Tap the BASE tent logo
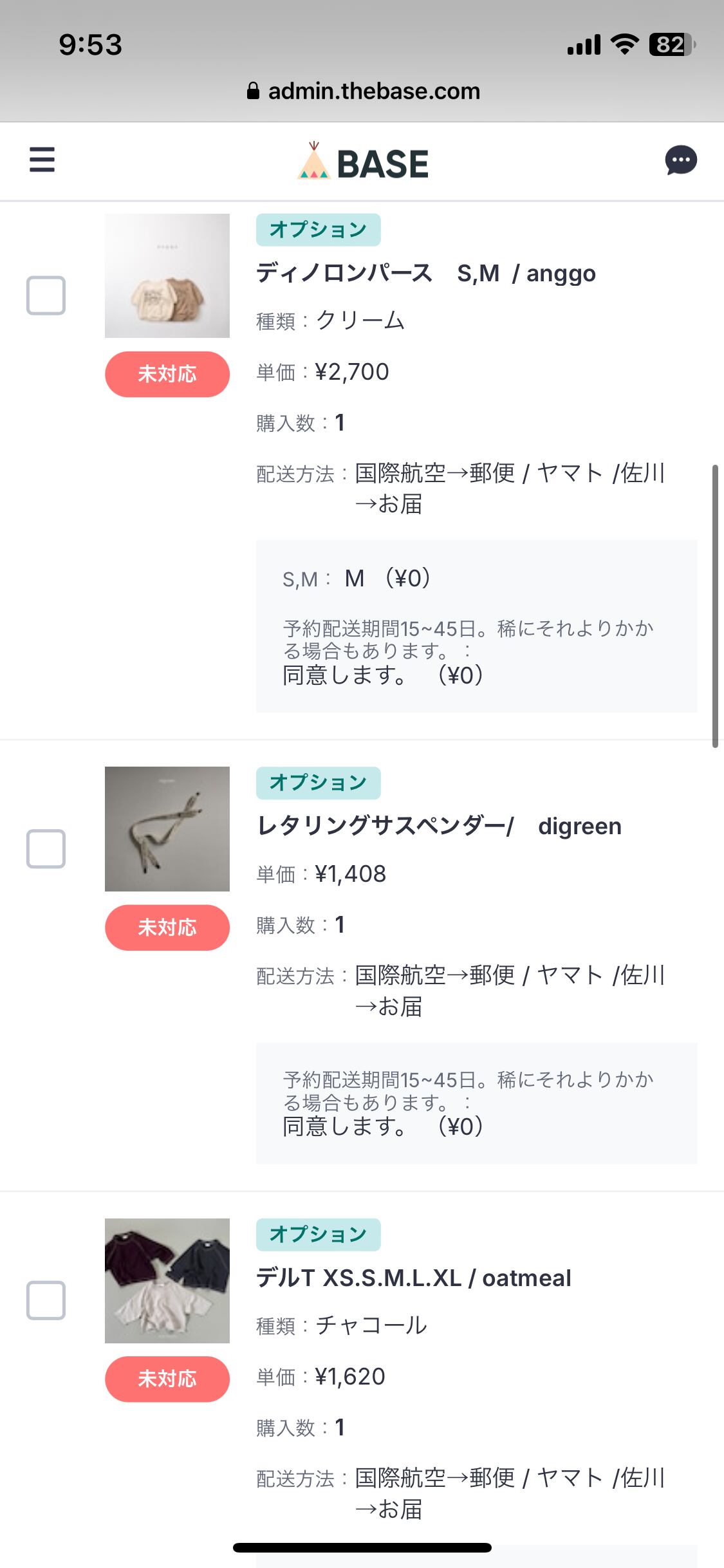 coord(314,161)
